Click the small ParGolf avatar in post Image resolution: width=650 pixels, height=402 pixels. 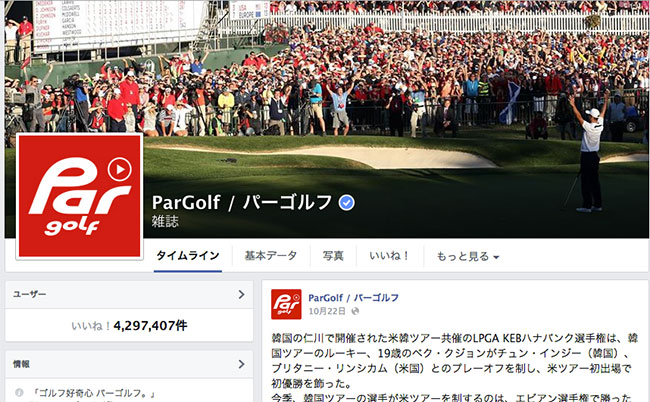coord(286,304)
